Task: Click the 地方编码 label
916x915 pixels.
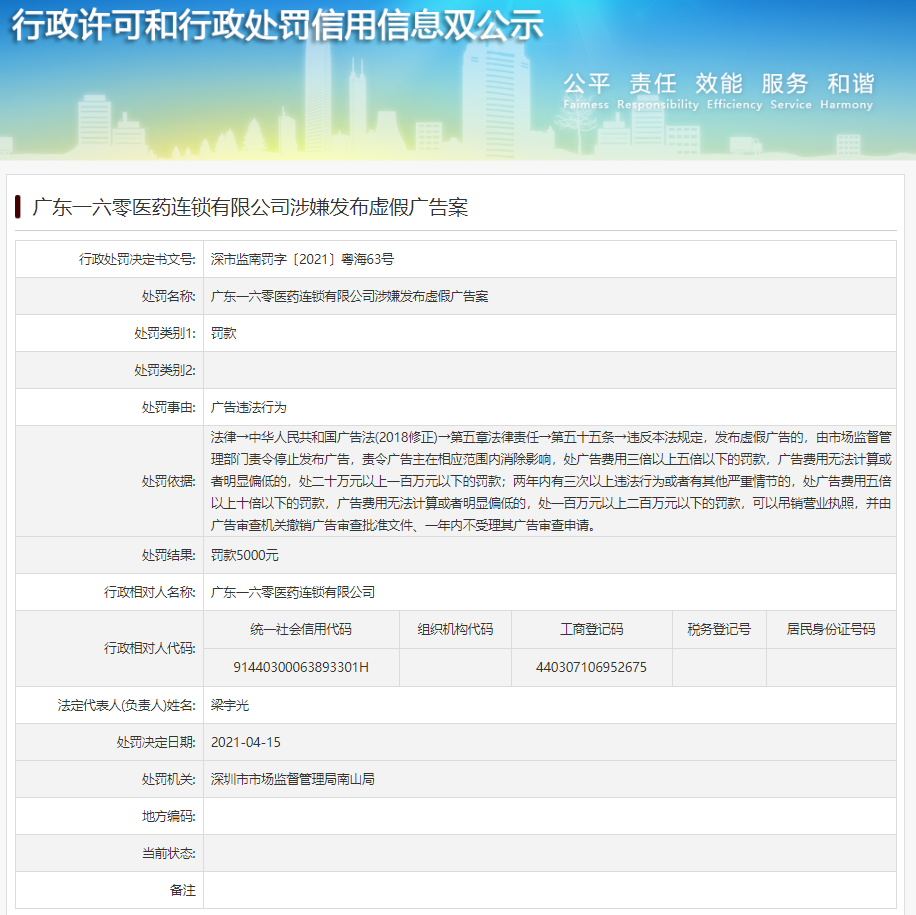Action: click(168, 816)
